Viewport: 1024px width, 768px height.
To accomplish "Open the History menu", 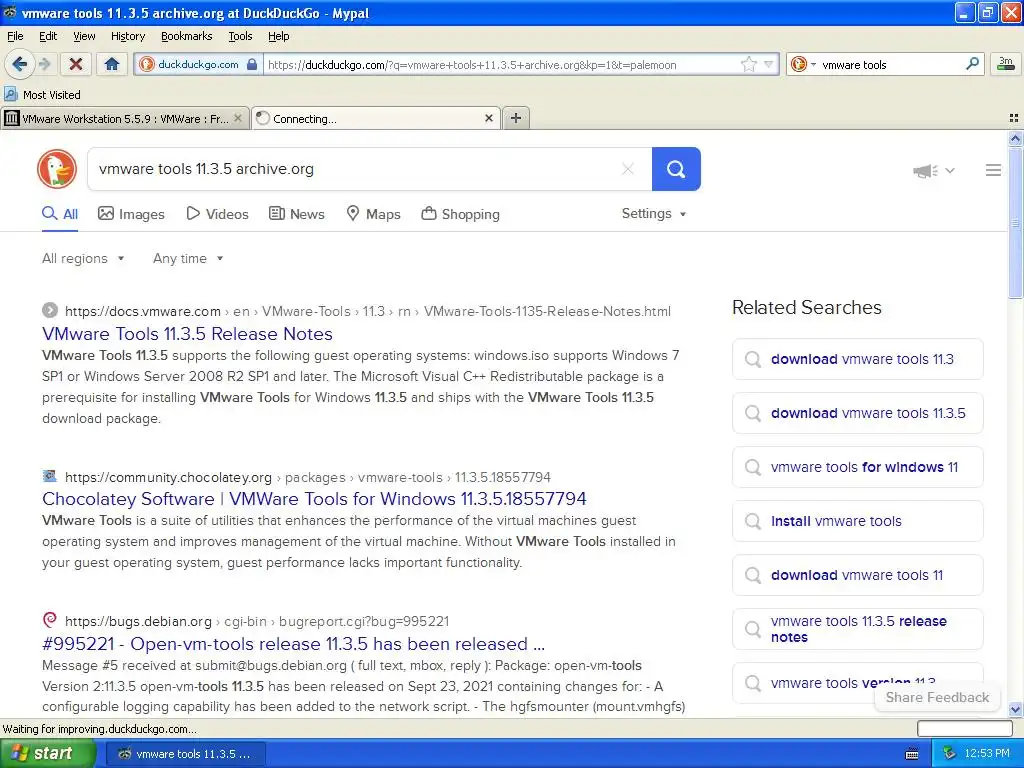I will [128, 37].
